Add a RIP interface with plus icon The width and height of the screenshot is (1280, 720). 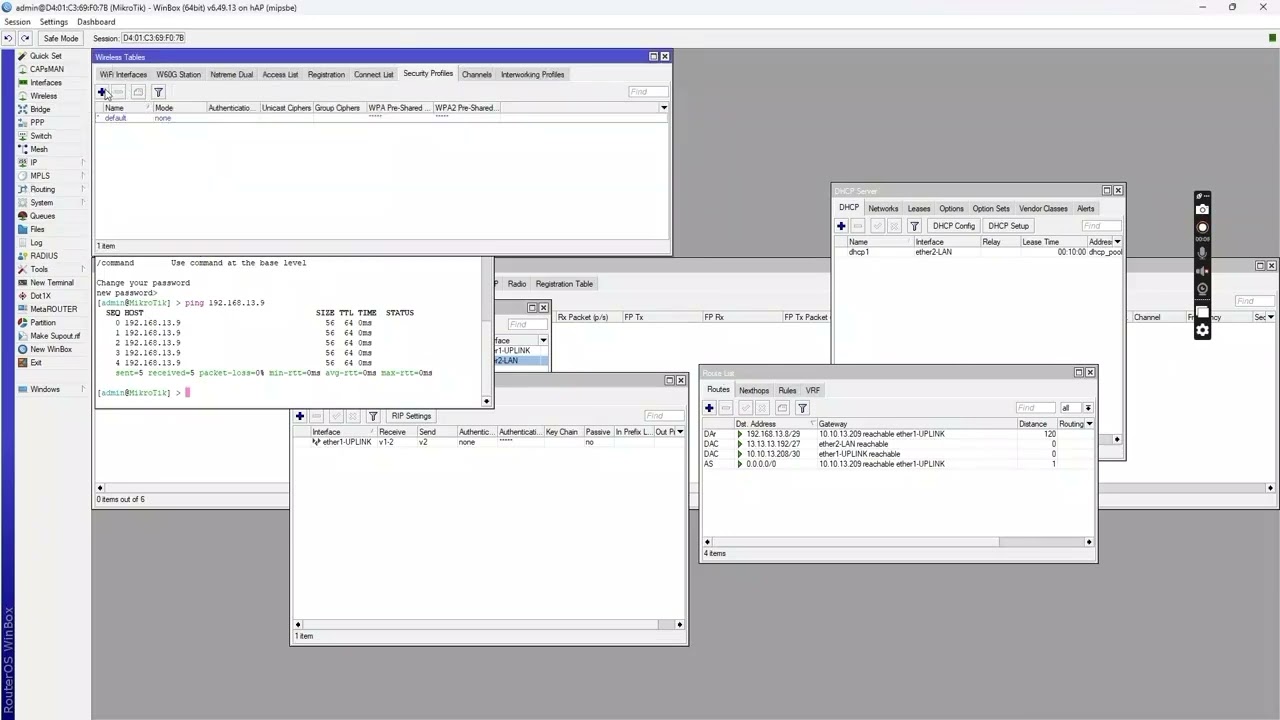pyautogui.click(x=299, y=416)
